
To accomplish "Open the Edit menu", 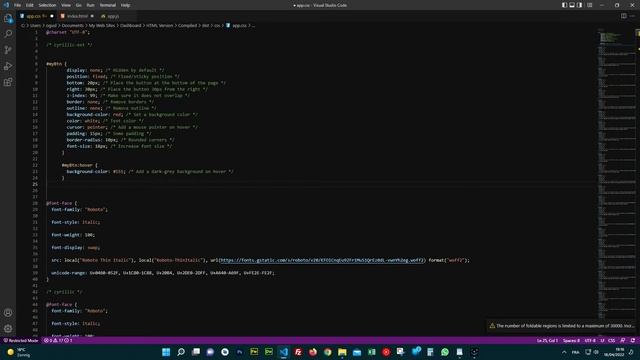I will 30,5.
